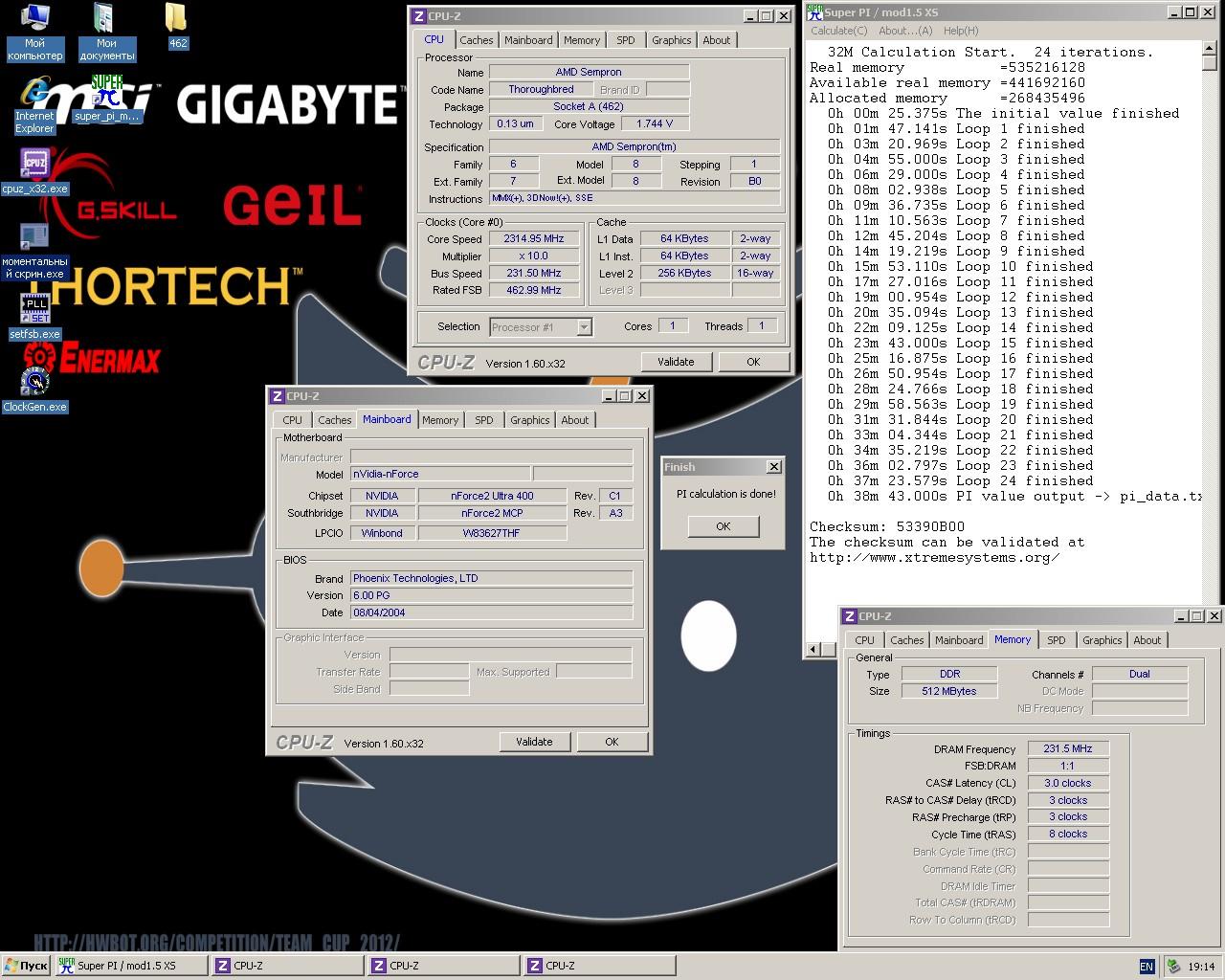The width and height of the screenshot is (1225, 980).
Task: Open CPU tab in Mainboard CPU-Z window
Action: 292,420
